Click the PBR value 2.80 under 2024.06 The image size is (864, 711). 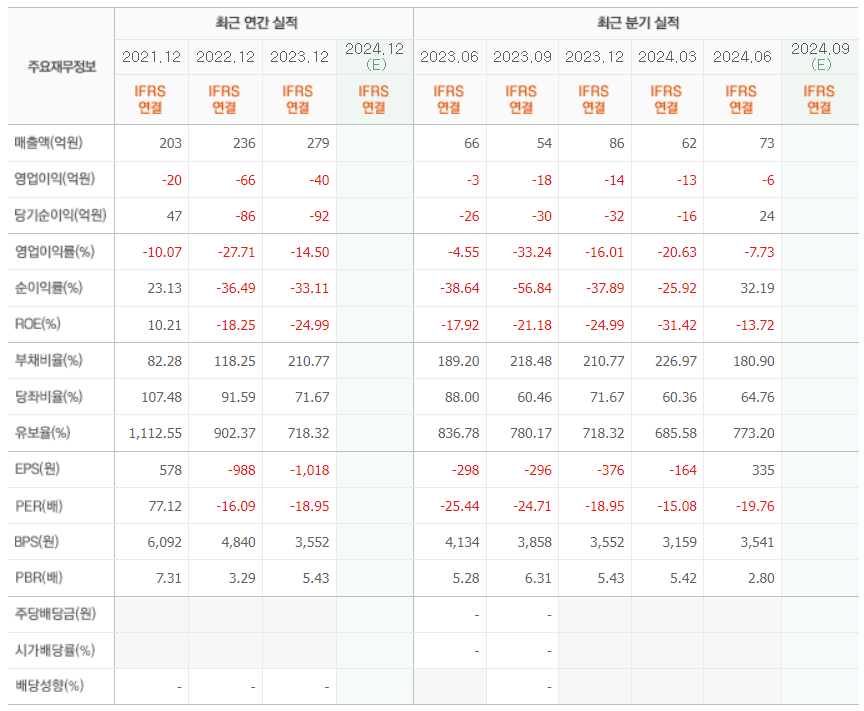763,578
